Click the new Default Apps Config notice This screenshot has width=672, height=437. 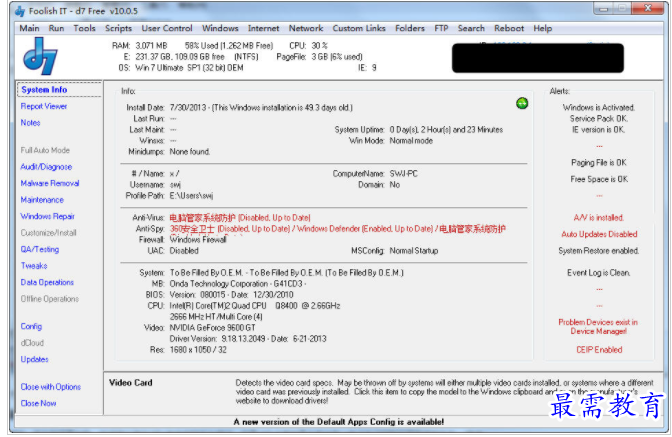(339, 422)
